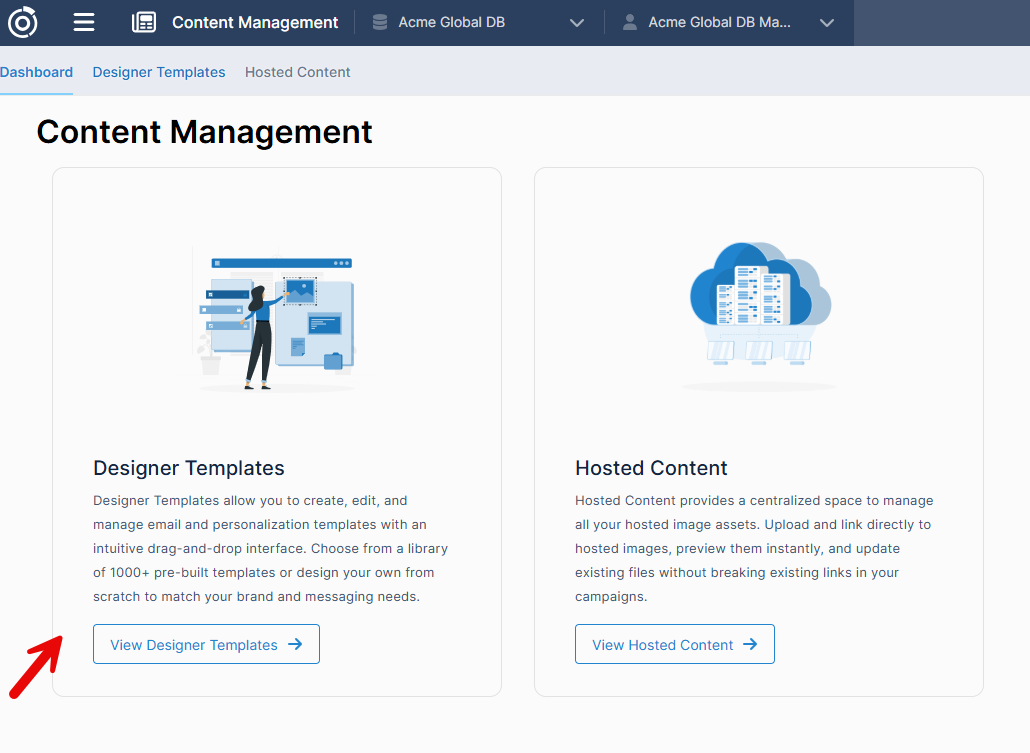
Task: Click the database stack icon
Action: [380, 22]
